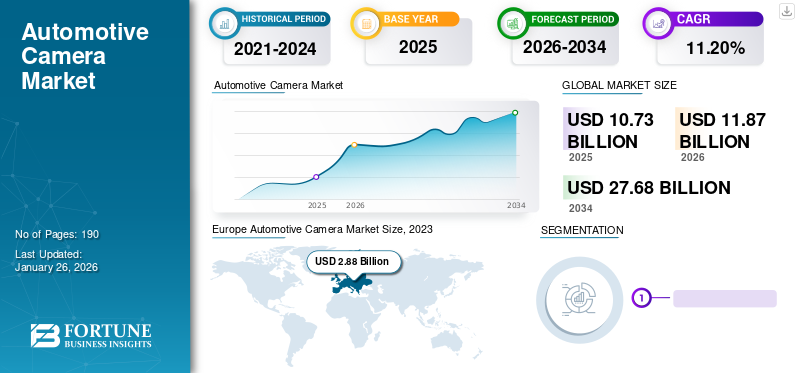Click the Base Year label
Viewport: 800px width, 373px height.
pyautogui.click(x=411, y=19)
